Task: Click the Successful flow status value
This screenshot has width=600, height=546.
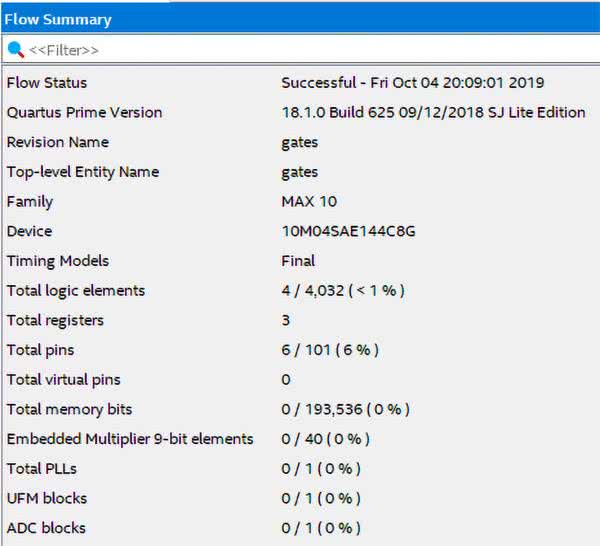Action: click(x=412, y=83)
